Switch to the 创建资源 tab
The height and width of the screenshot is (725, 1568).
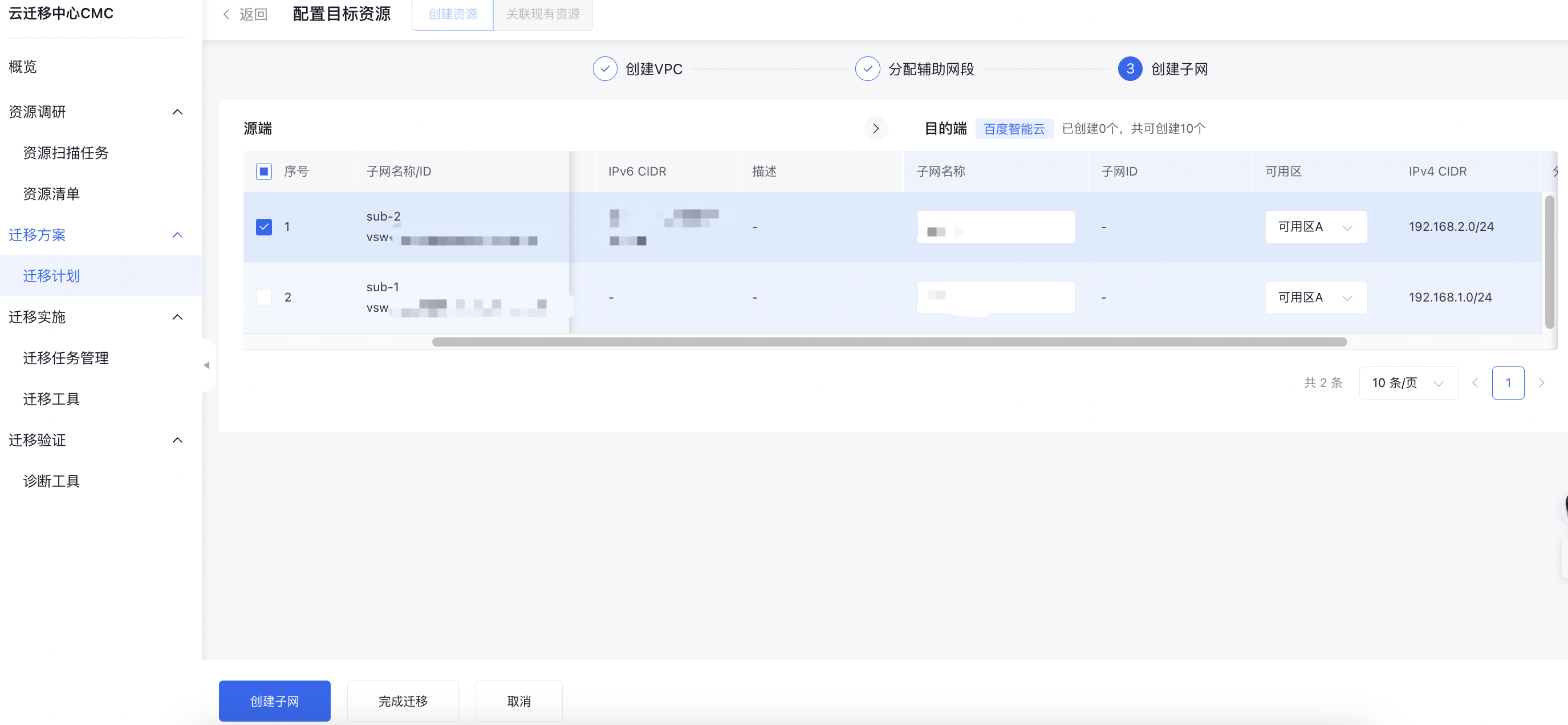click(452, 14)
